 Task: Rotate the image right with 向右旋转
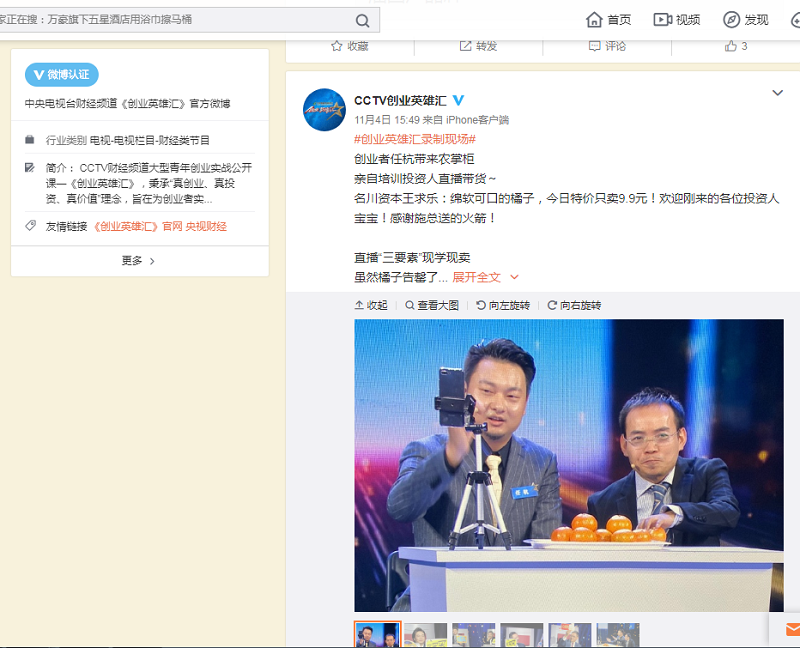(x=574, y=305)
